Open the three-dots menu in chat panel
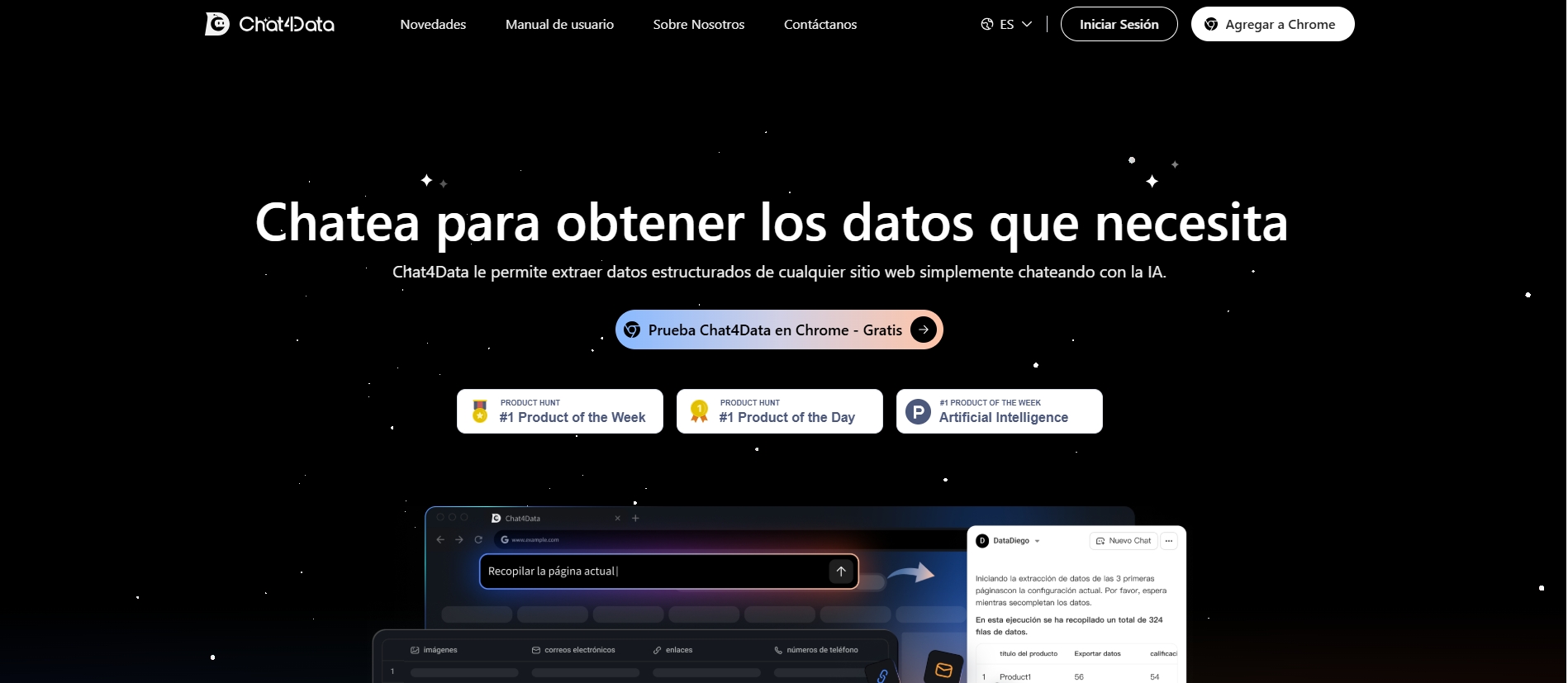The height and width of the screenshot is (683, 1568). 1168,541
